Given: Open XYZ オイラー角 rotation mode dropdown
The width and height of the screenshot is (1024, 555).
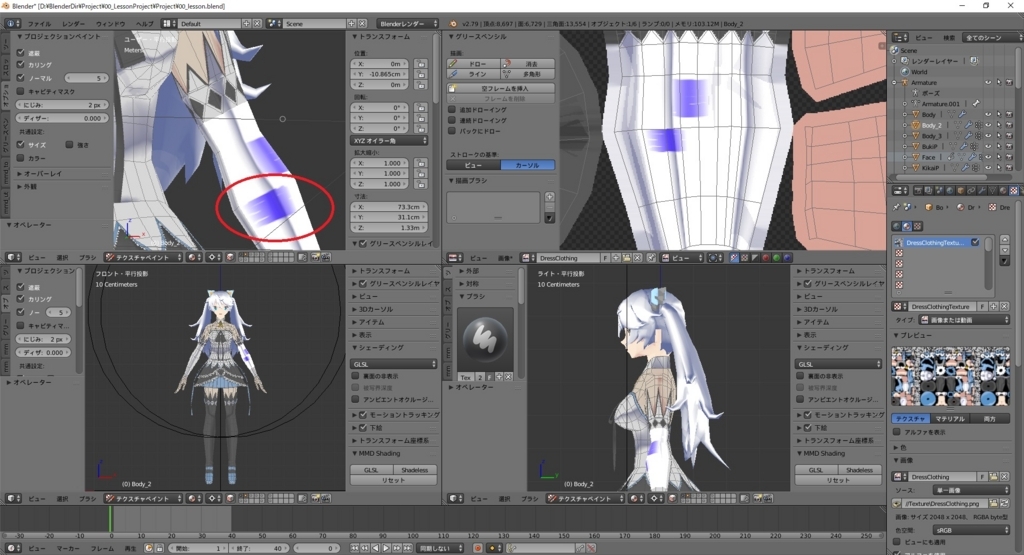Looking at the screenshot, I should pos(389,140).
